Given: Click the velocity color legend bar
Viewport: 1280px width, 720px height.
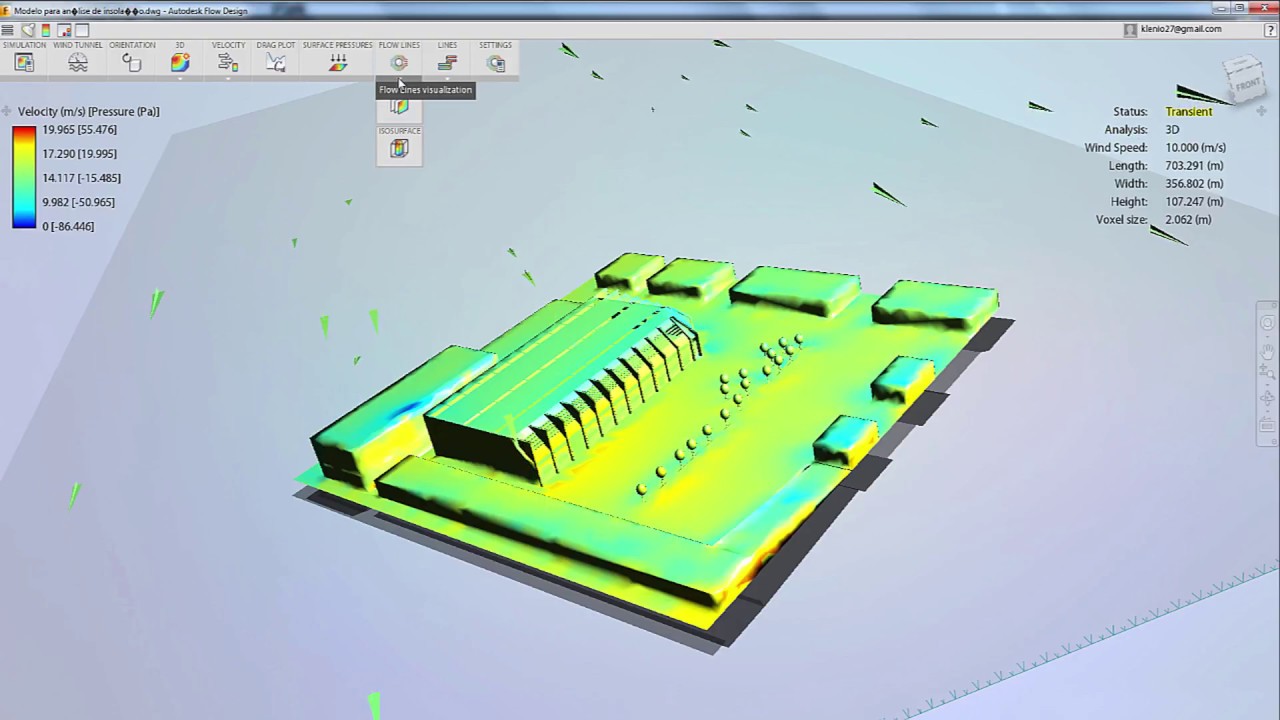Looking at the screenshot, I should tap(24, 178).
